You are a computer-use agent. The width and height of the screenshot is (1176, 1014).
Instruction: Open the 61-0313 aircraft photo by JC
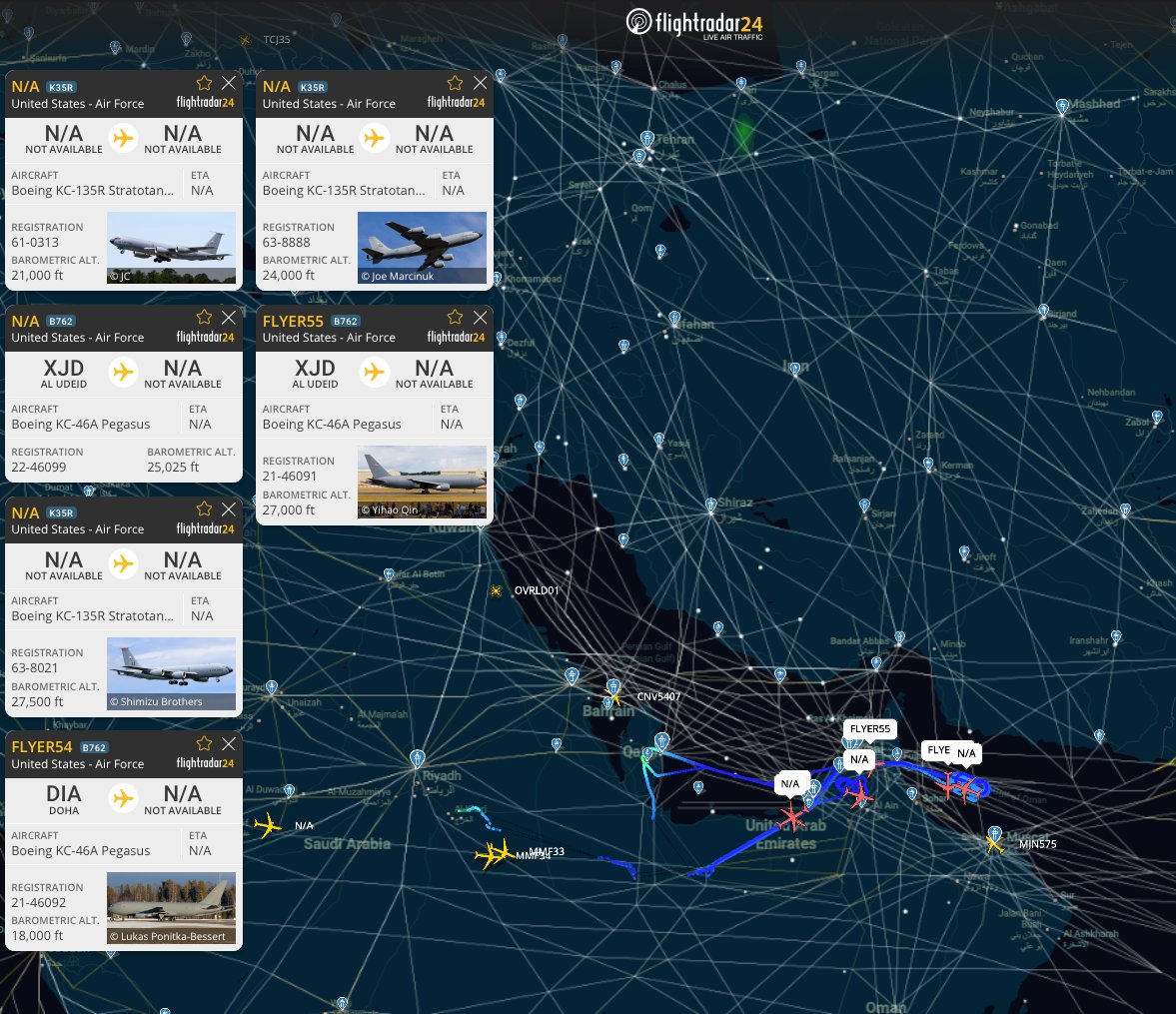[x=171, y=248]
